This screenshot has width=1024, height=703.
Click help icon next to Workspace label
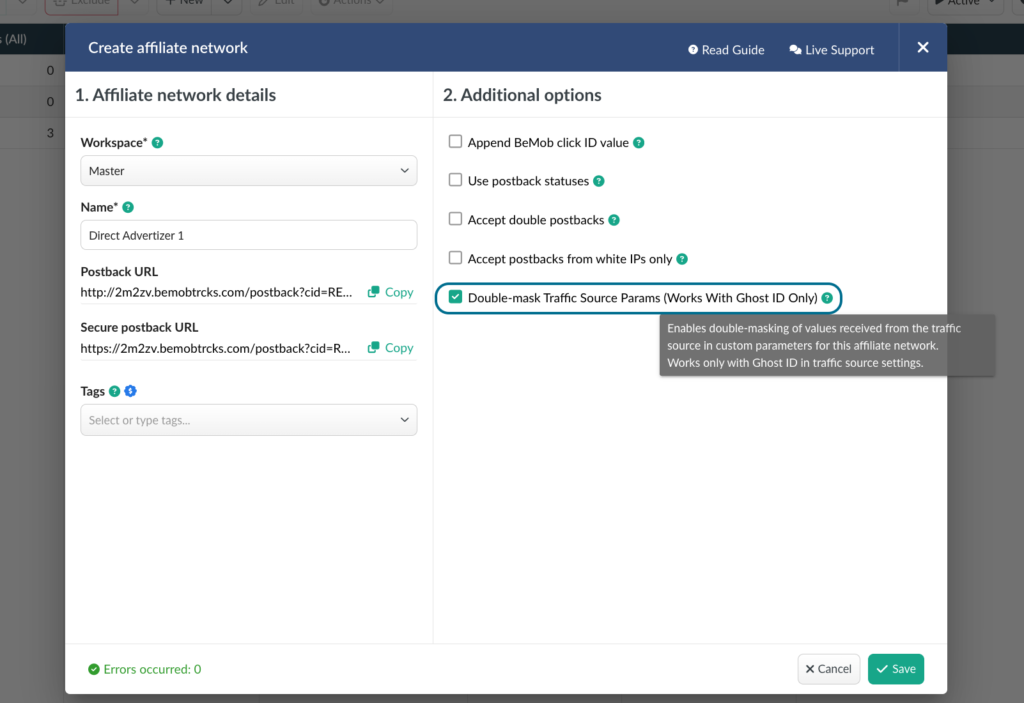pyautogui.click(x=157, y=143)
